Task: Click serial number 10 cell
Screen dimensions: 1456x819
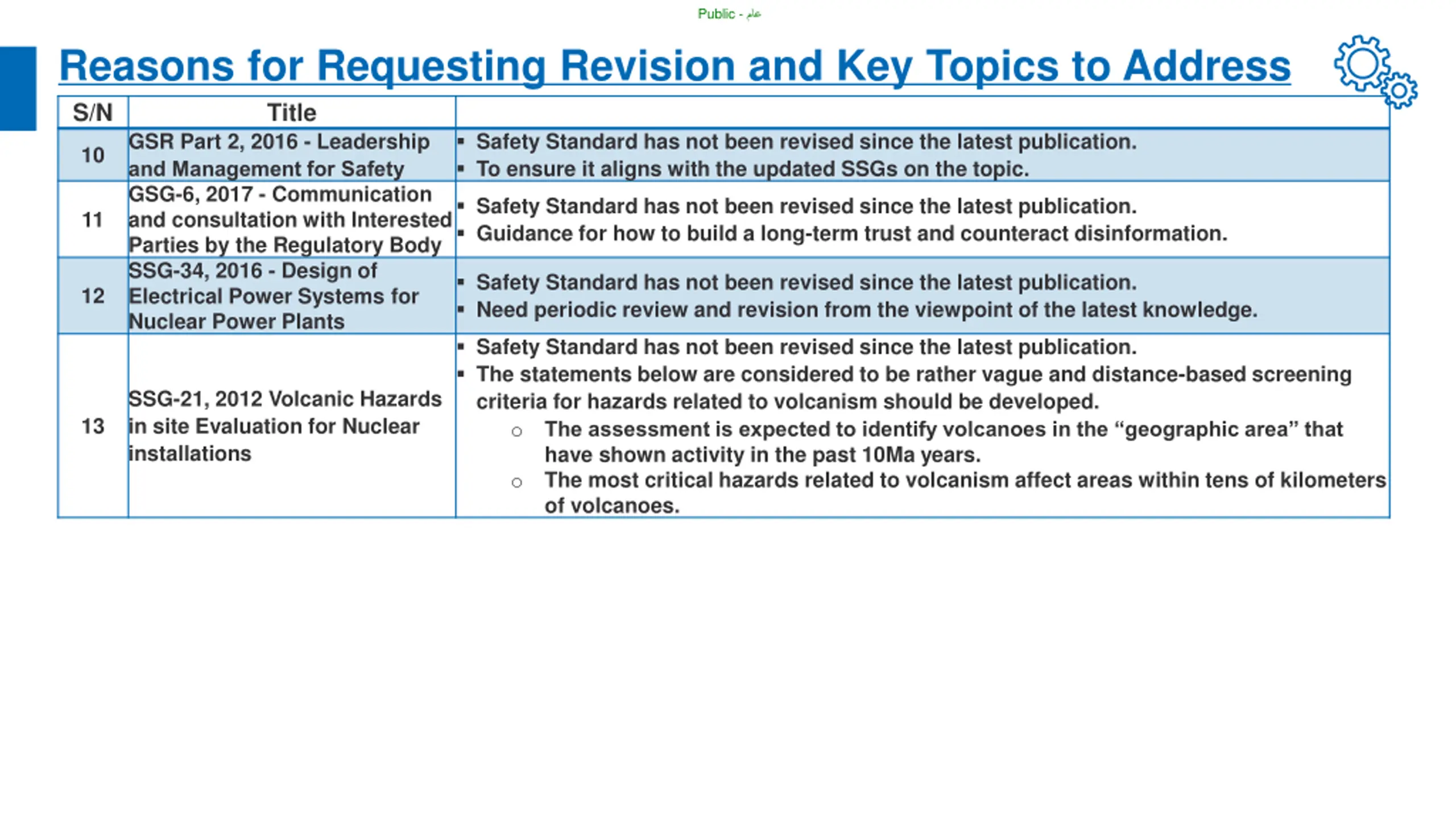Action: (x=93, y=155)
